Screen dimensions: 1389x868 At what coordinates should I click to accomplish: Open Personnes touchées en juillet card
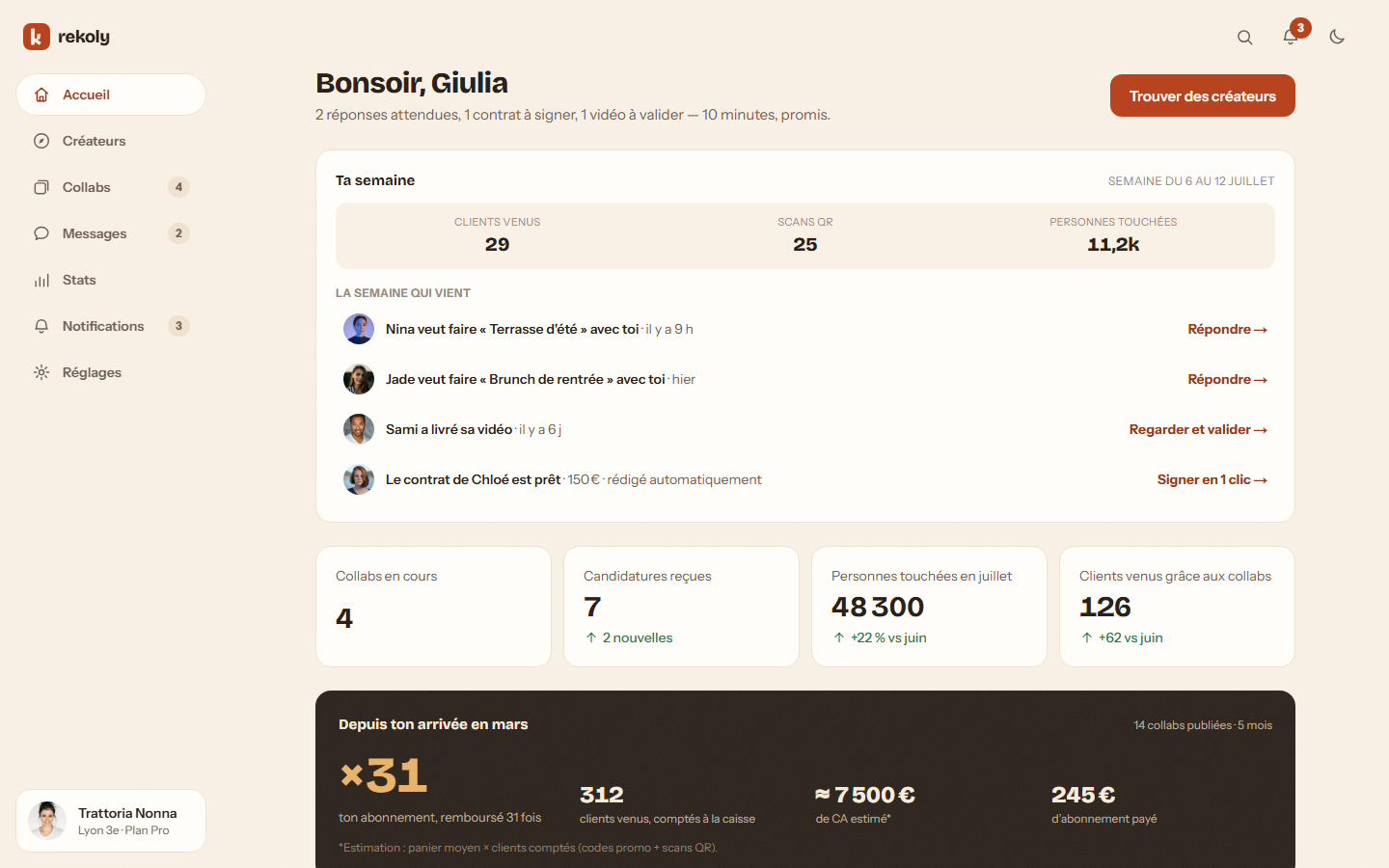click(929, 607)
